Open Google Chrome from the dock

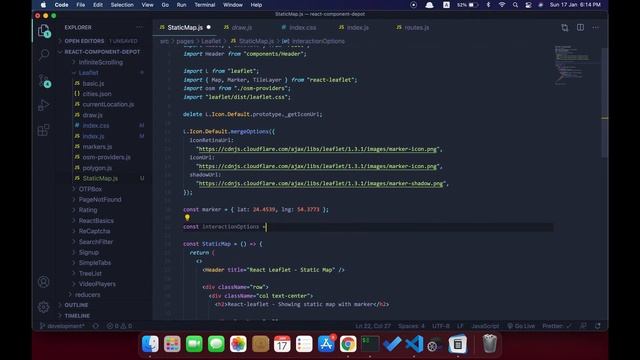coord(348,344)
